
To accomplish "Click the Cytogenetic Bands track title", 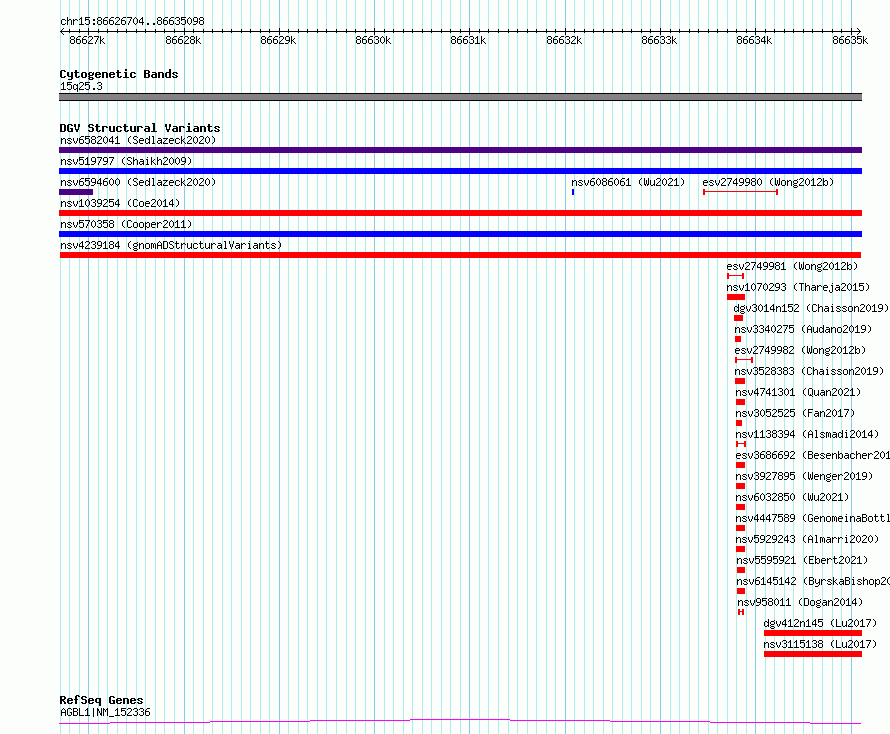I will [119, 74].
